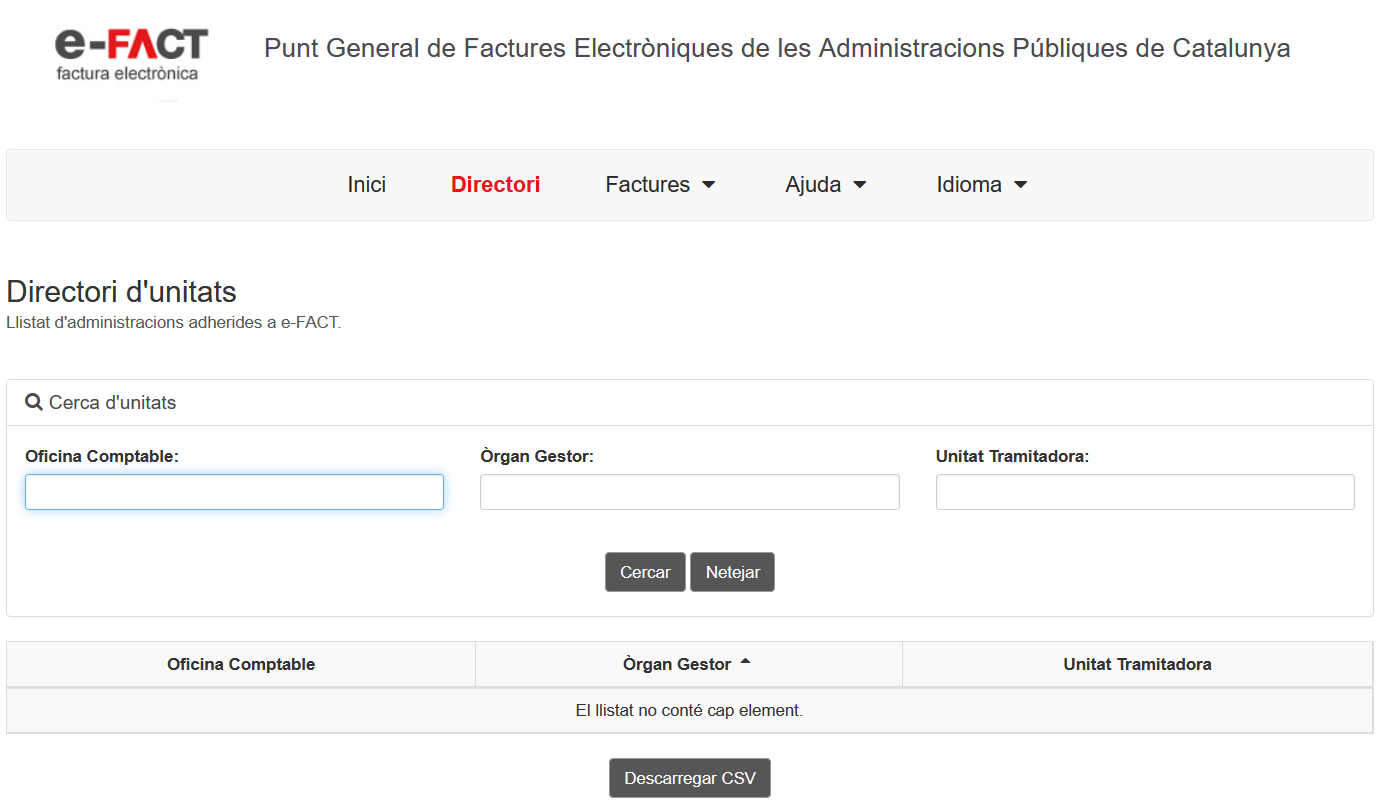Sort by the Oficina Comptable column header

click(x=241, y=664)
